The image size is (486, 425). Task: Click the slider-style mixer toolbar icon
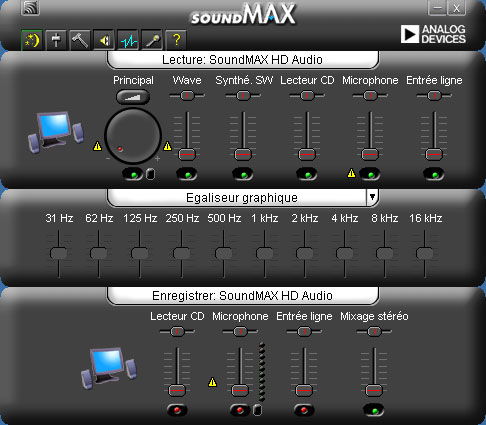56,40
